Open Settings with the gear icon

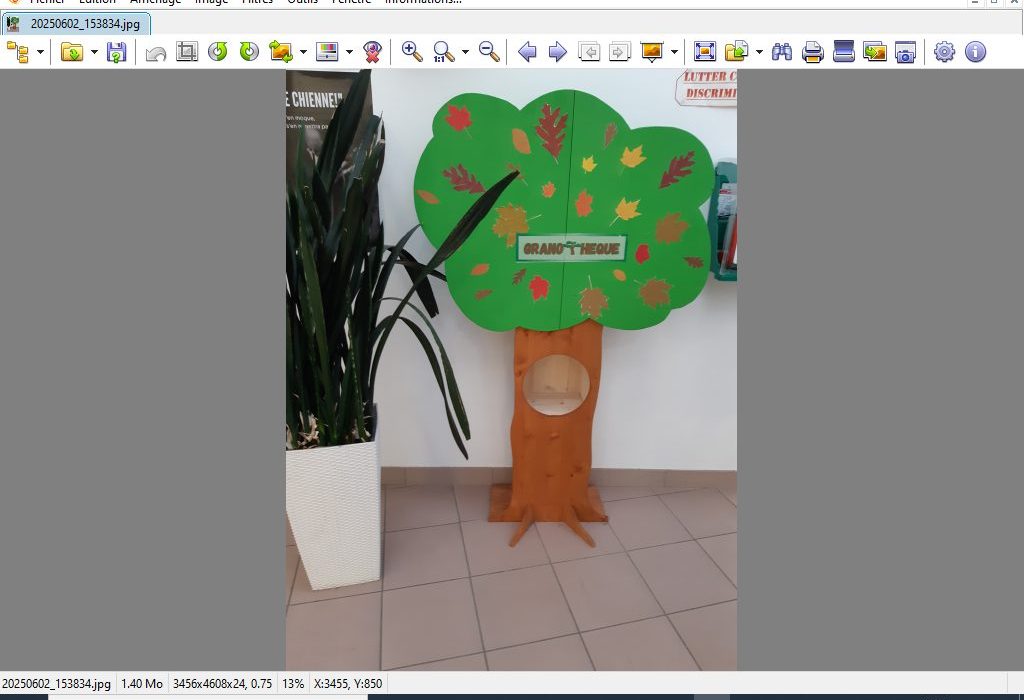(944, 52)
